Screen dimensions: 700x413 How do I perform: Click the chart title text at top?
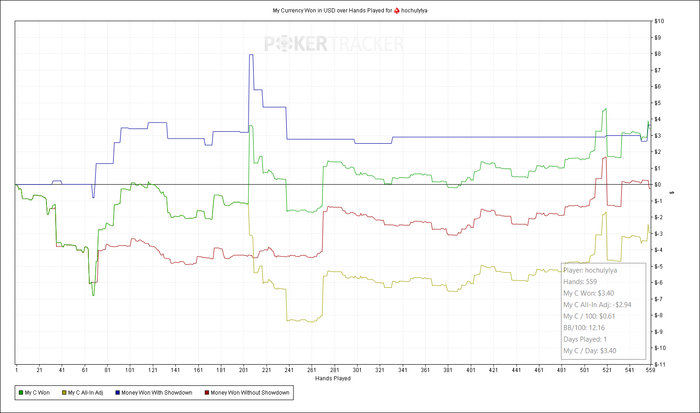350,10
